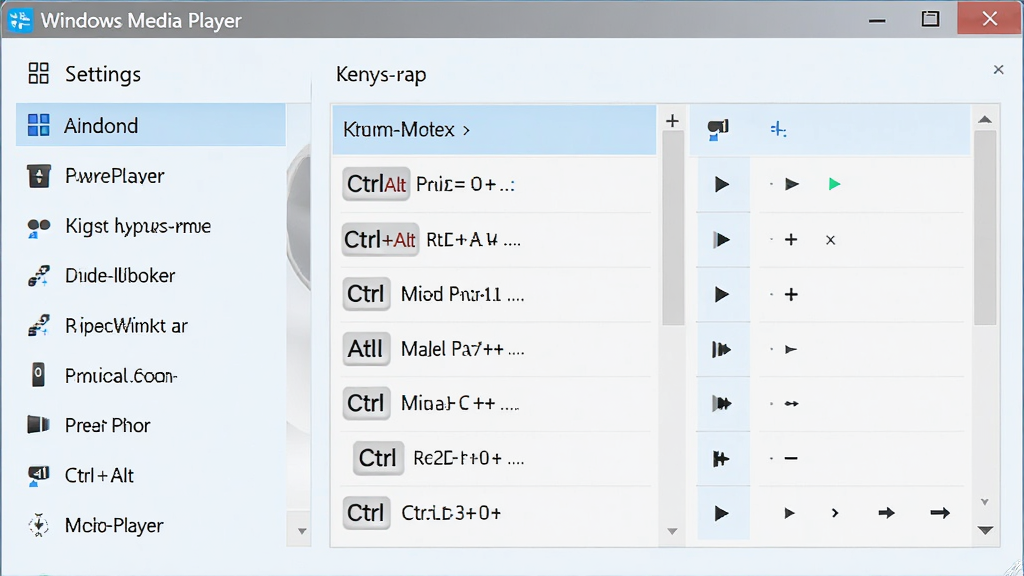Screen dimensions: 1024x576
Task: Click the Ctrl+Alt sidebar icon
Action: pos(39,475)
